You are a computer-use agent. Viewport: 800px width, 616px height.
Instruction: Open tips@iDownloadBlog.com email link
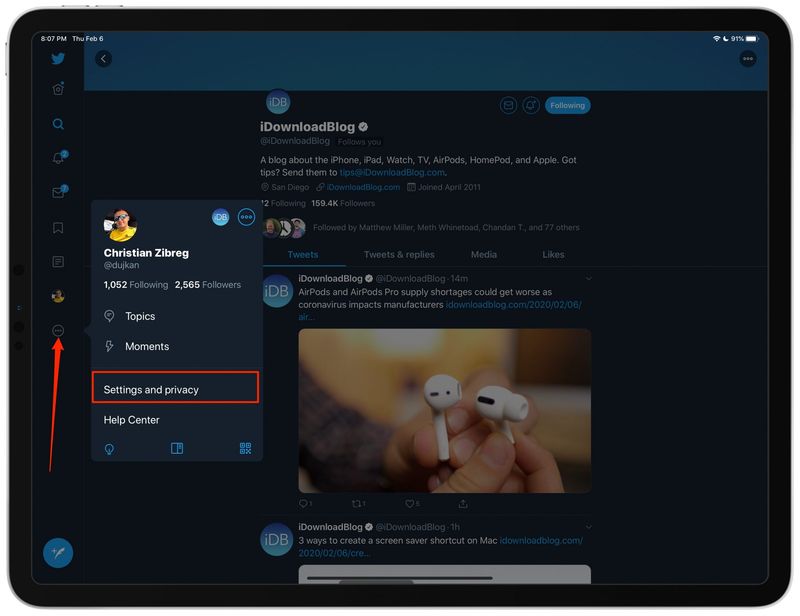pos(392,173)
